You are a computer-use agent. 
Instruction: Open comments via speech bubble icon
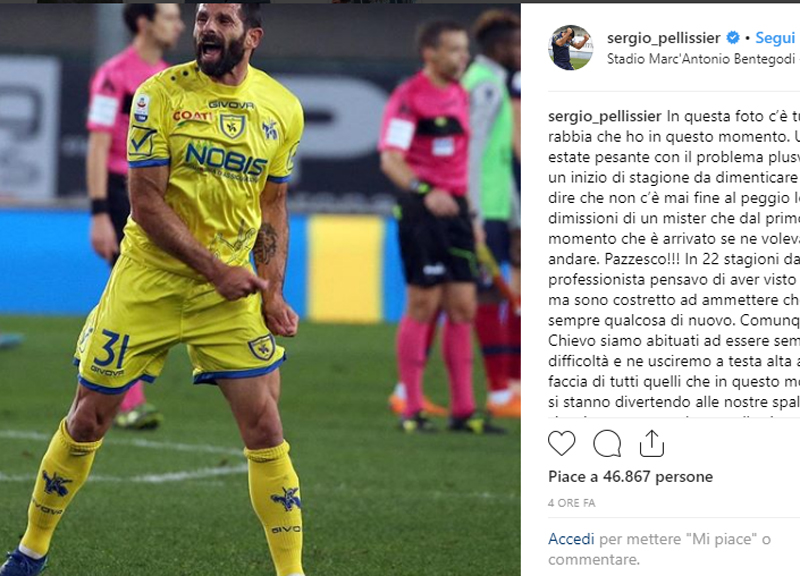point(607,443)
